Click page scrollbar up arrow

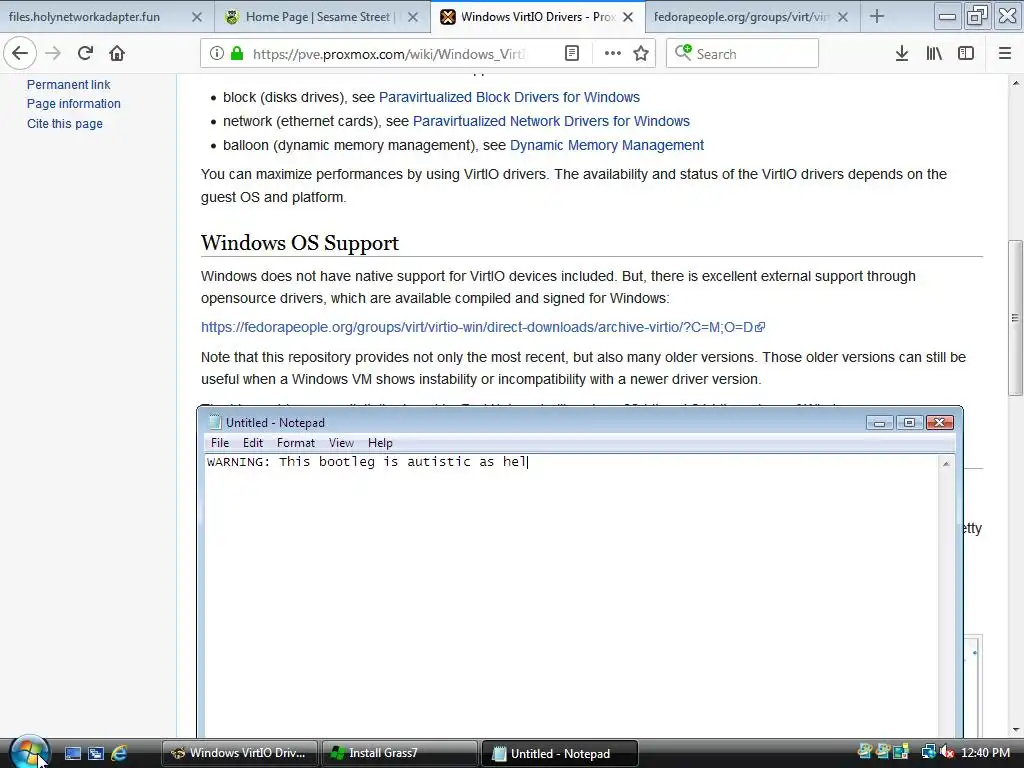1016,83
